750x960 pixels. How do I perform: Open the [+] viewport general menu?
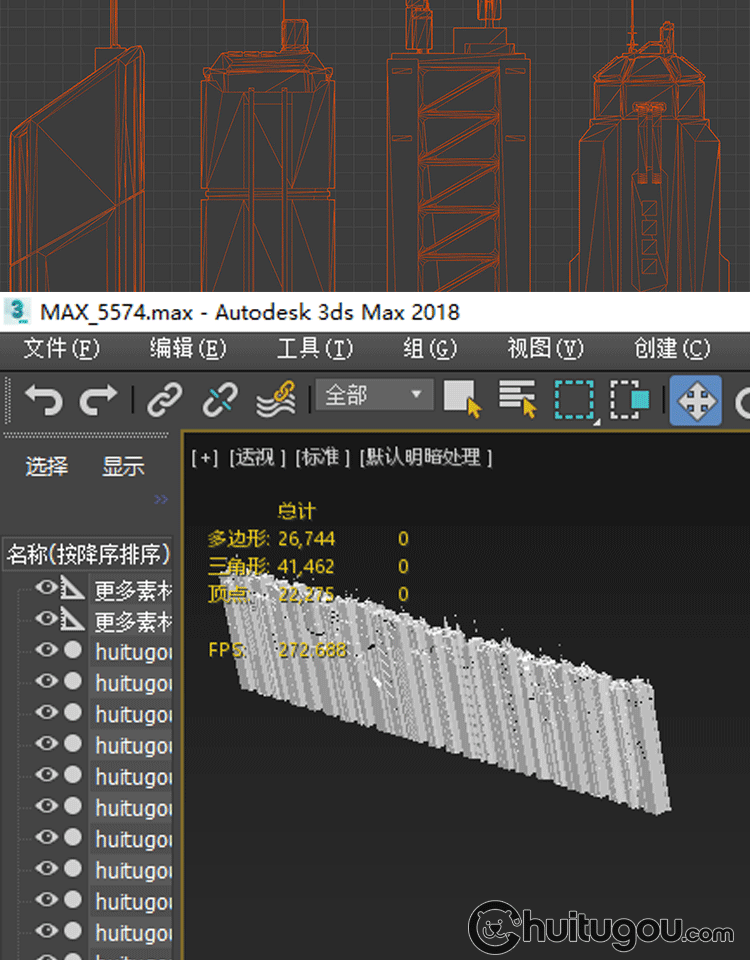204,457
